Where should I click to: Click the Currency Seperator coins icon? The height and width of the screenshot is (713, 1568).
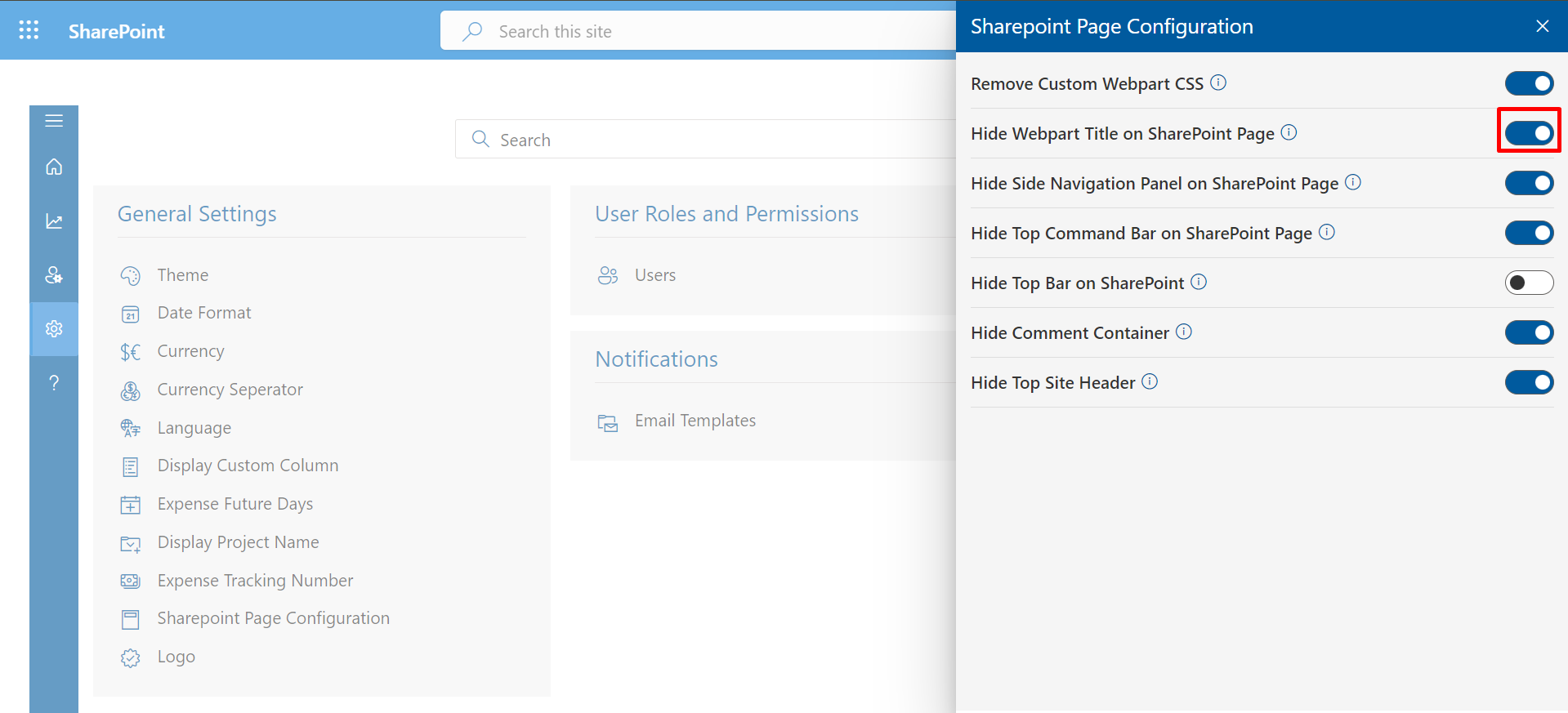click(x=130, y=390)
